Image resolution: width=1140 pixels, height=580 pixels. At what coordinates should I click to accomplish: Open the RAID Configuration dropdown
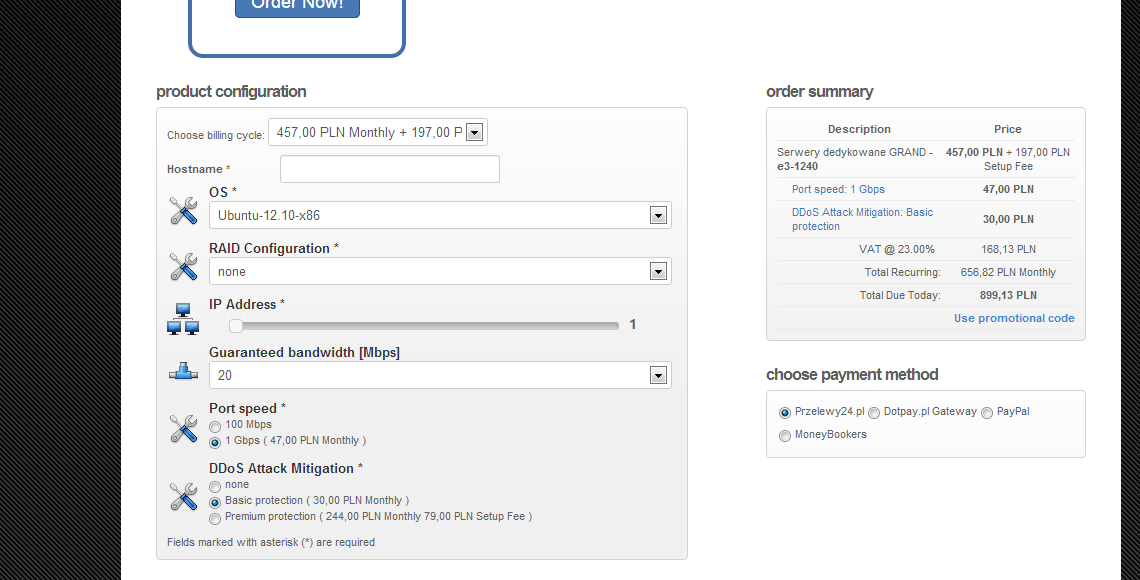(x=440, y=271)
